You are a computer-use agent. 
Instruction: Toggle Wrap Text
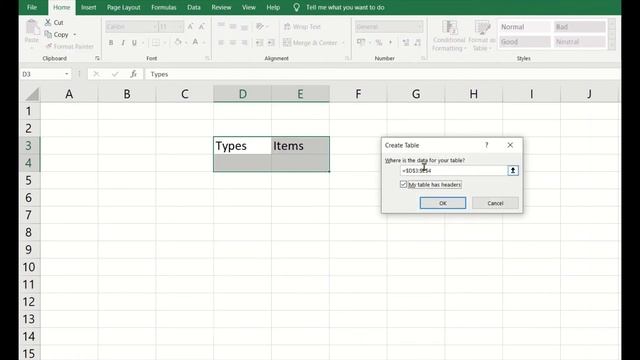coord(302,27)
